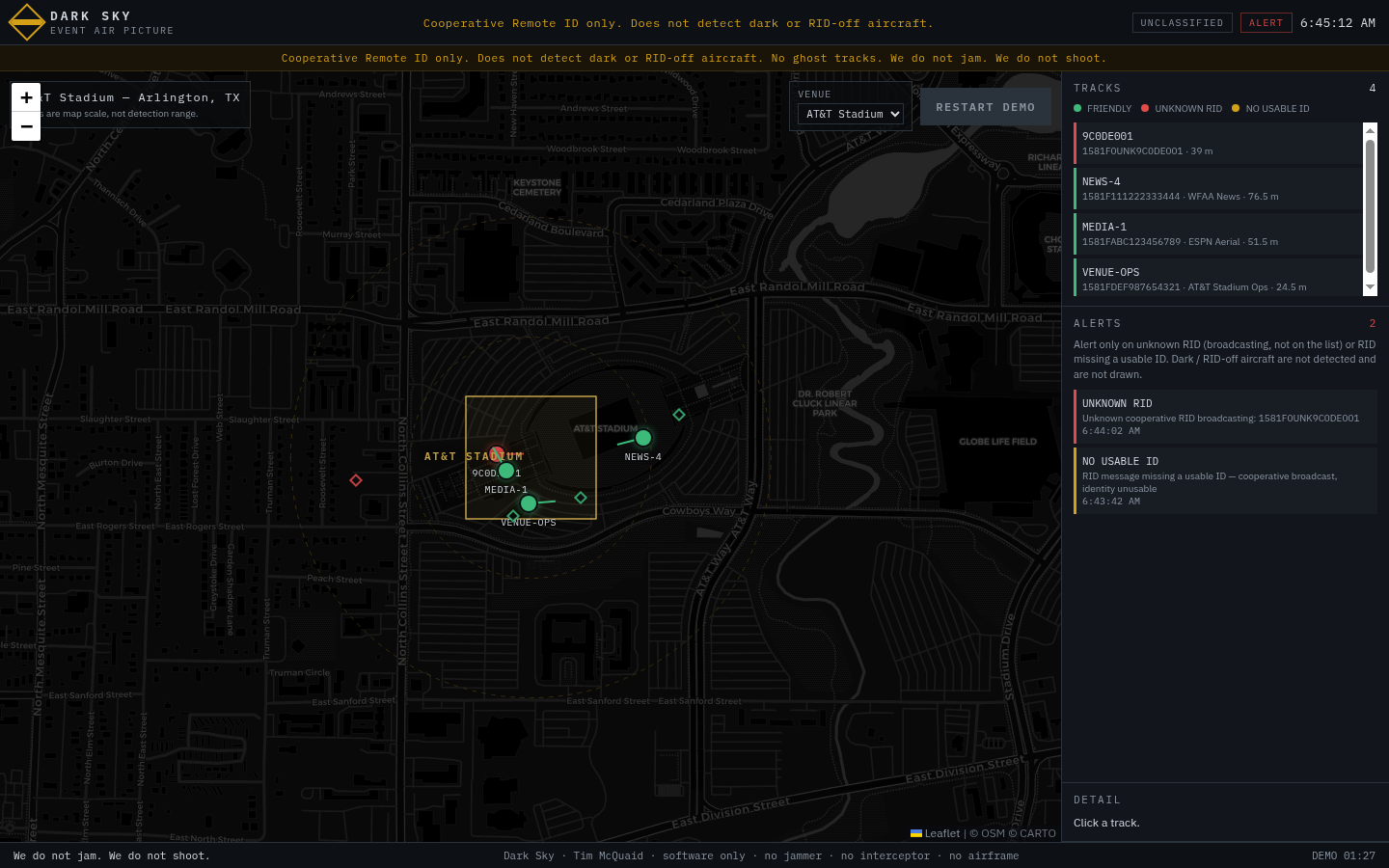Click the VENUE-OPS label on the map
1389x868 pixels.
(x=529, y=523)
